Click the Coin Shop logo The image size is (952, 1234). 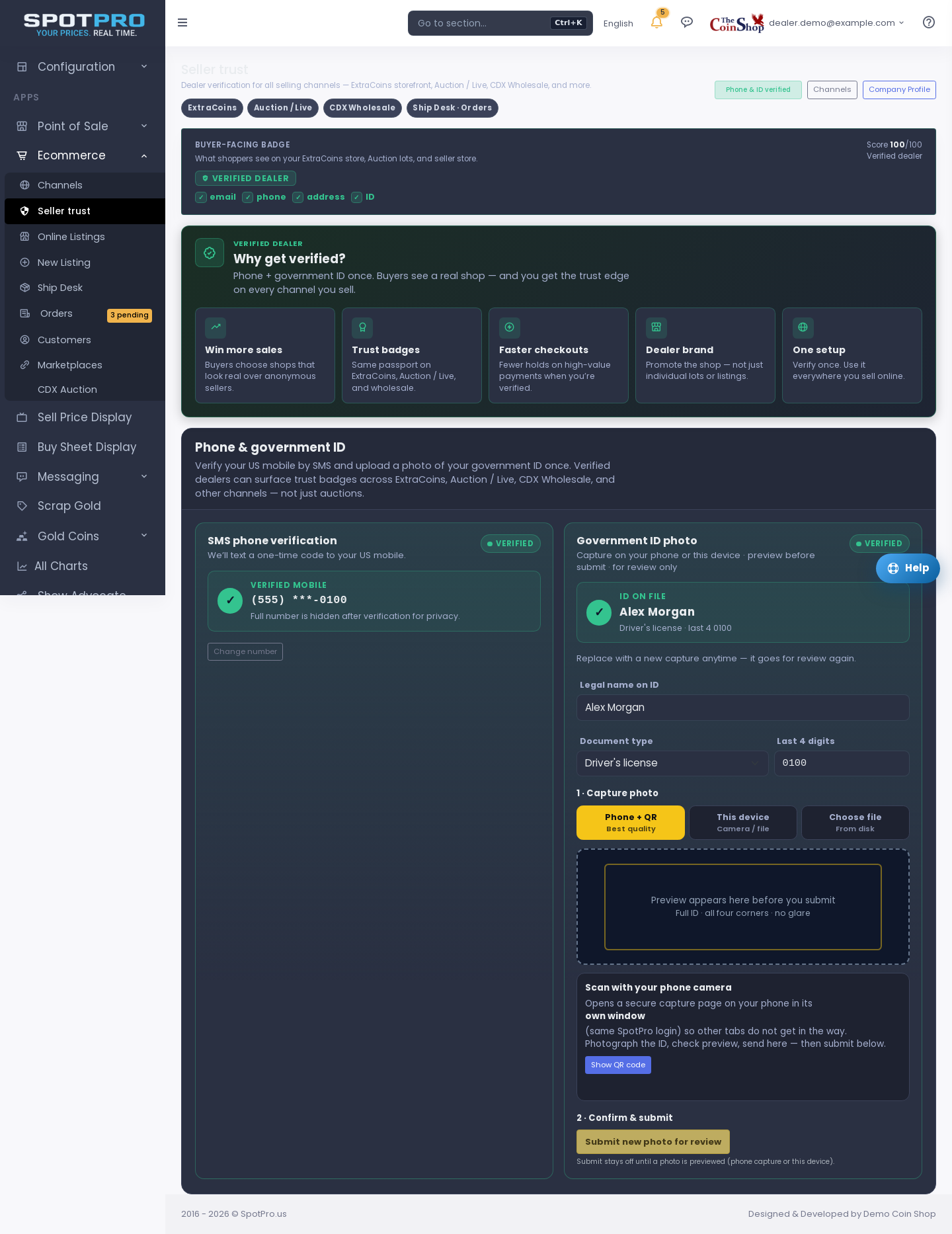tap(736, 22)
